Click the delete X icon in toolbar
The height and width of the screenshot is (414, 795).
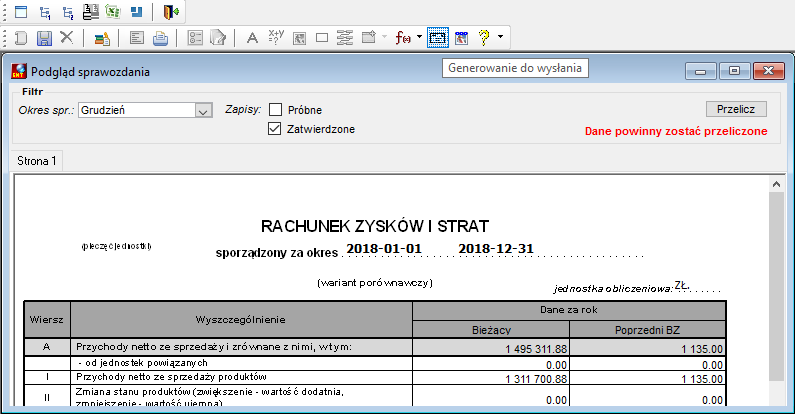[67, 37]
